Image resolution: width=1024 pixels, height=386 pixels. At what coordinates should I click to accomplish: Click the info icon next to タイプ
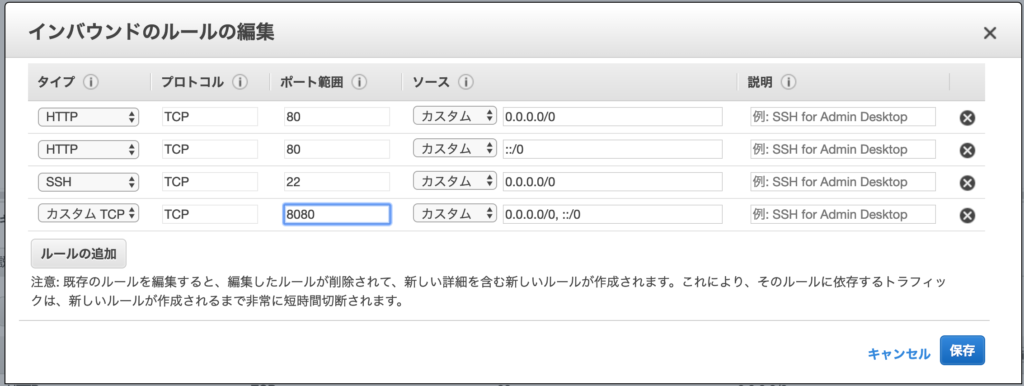(90, 82)
